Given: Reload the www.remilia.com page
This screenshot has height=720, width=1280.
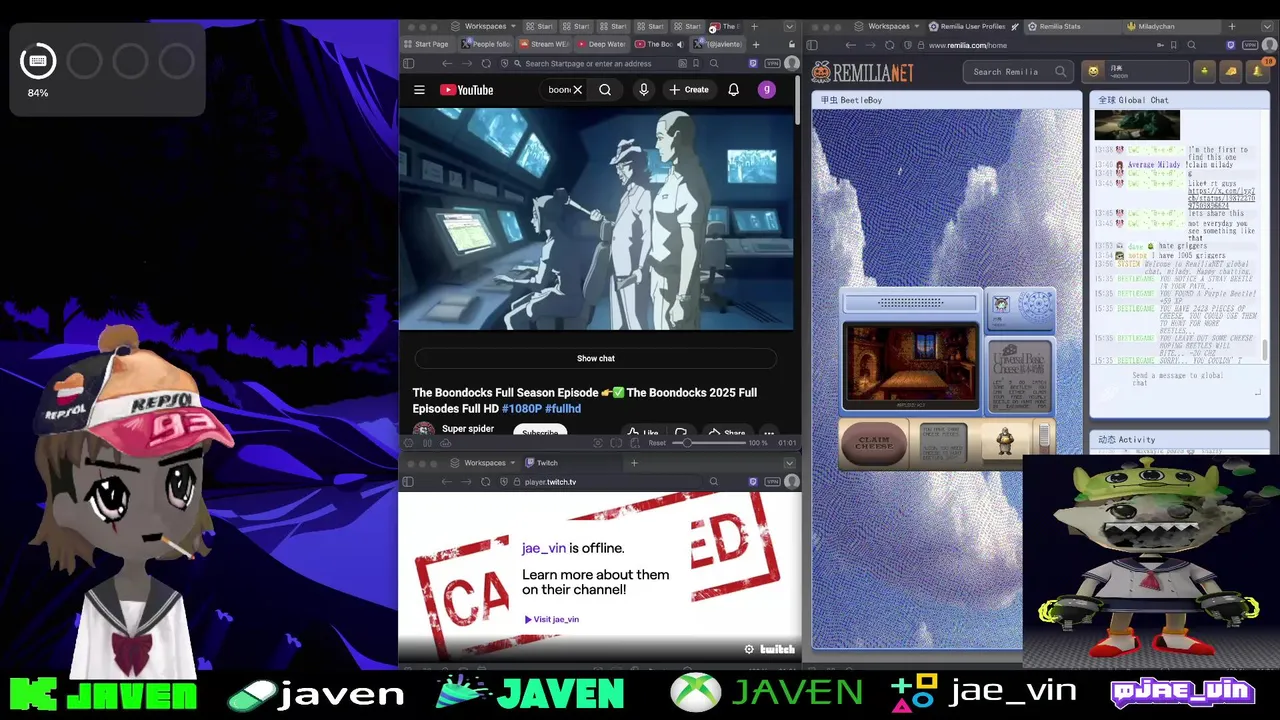Looking at the screenshot, I should (x=889, y=45).
